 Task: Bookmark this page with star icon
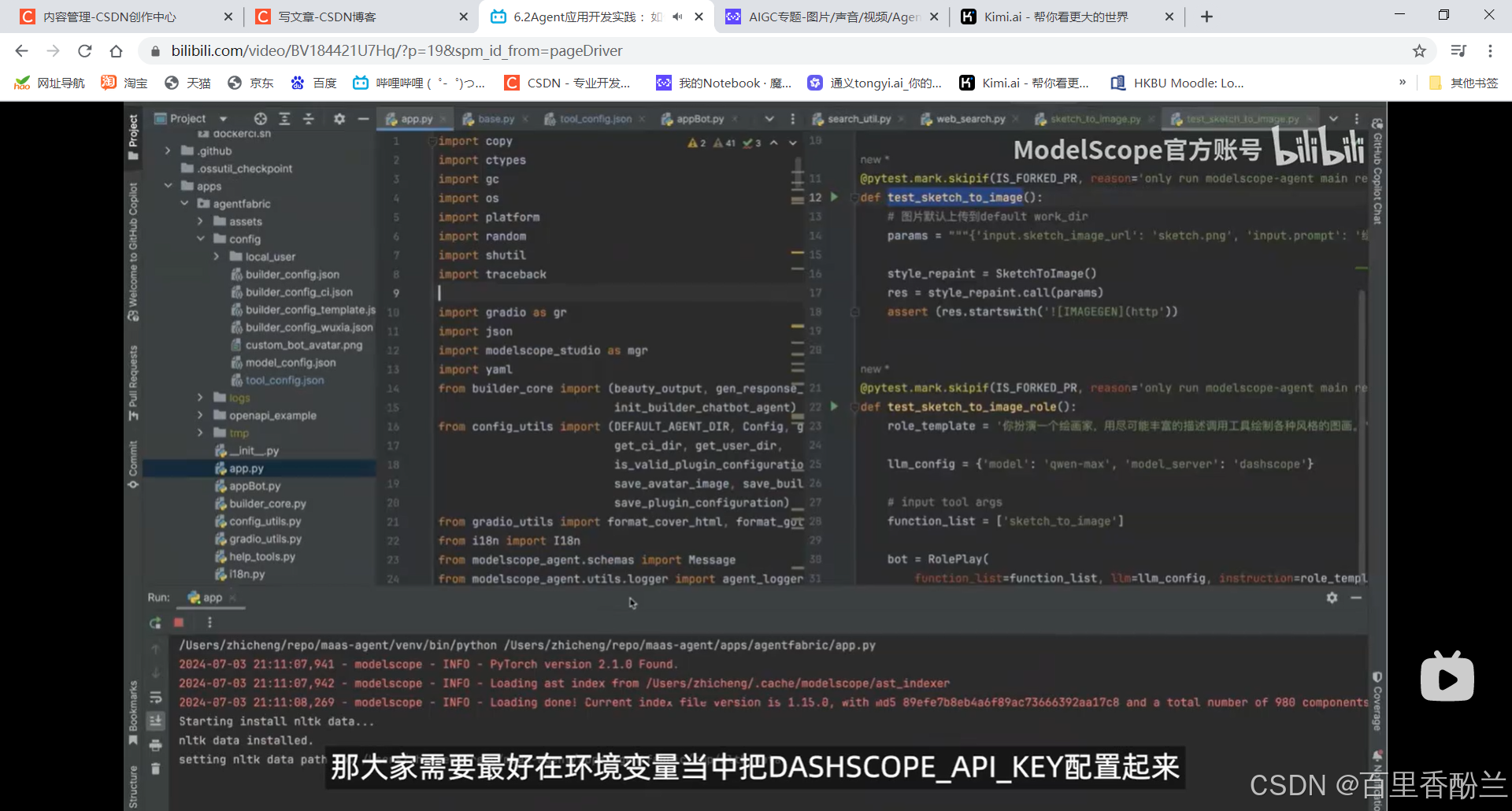click(x=1419, y=51)
